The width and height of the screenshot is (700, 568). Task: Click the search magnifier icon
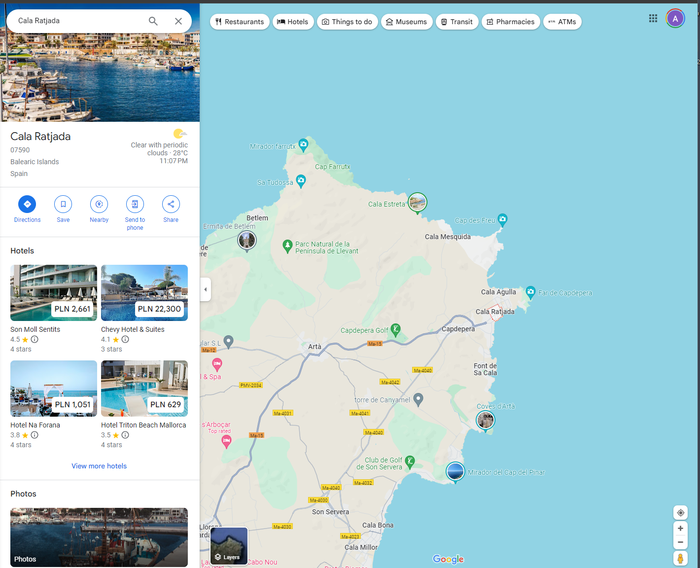pos(153,21)
